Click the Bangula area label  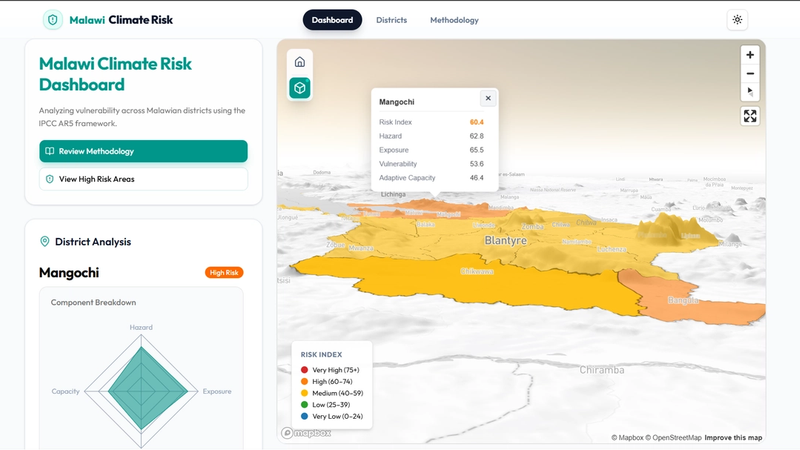coord(683,301)
